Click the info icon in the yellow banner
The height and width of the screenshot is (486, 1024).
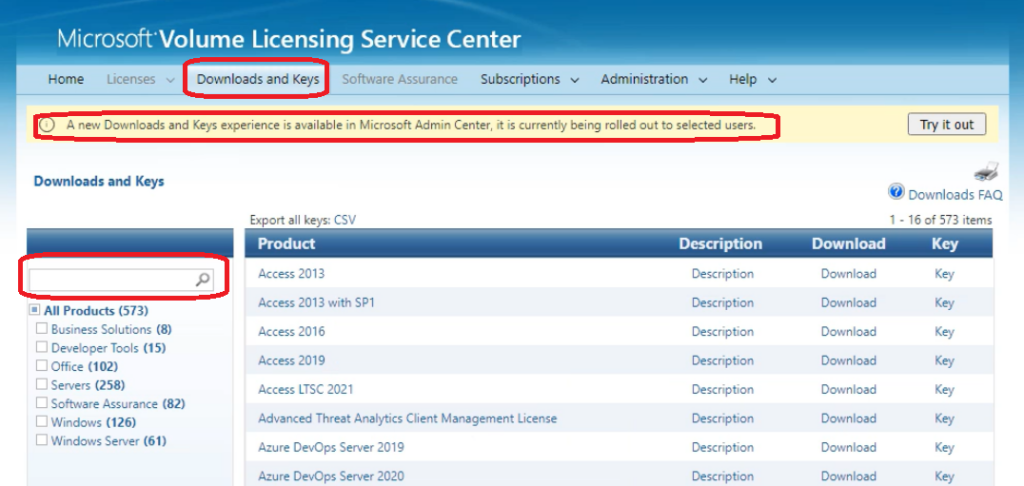coord(46,124)
